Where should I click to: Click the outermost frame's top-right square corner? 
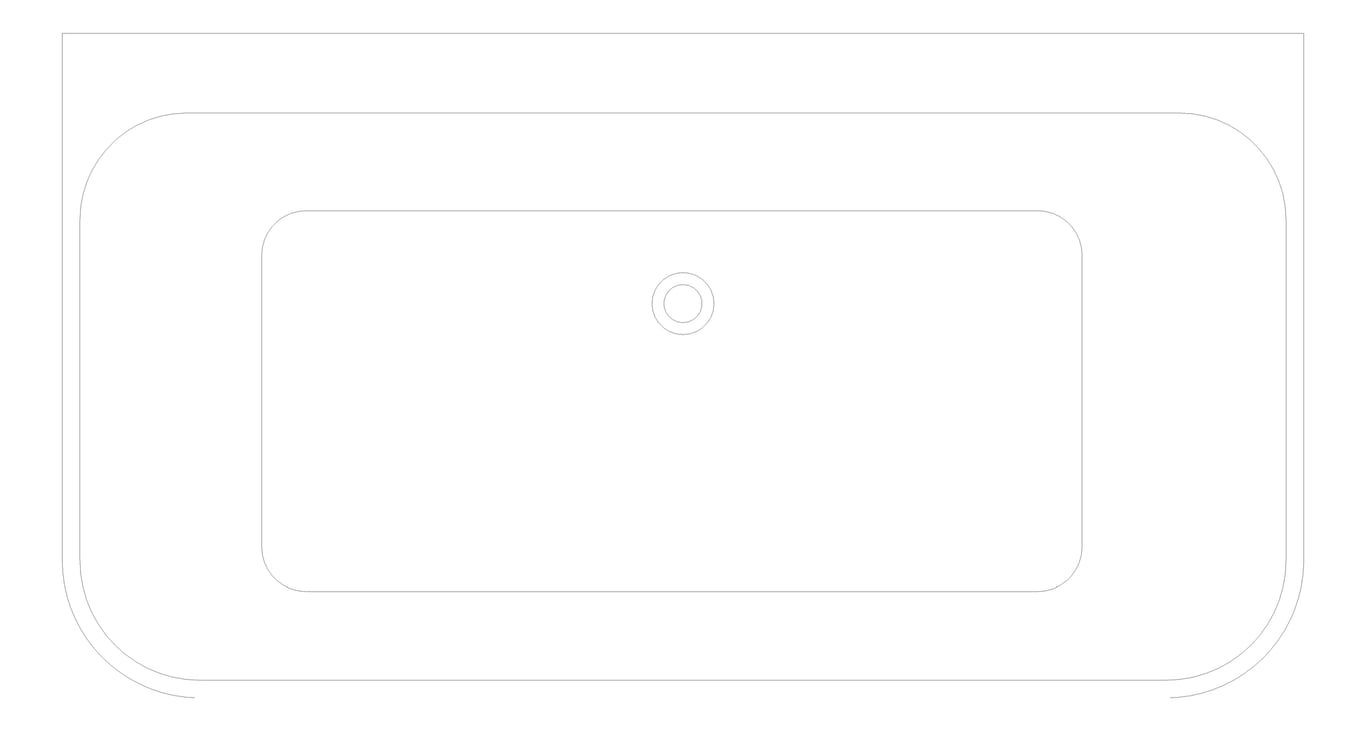tap(1303, 34)
